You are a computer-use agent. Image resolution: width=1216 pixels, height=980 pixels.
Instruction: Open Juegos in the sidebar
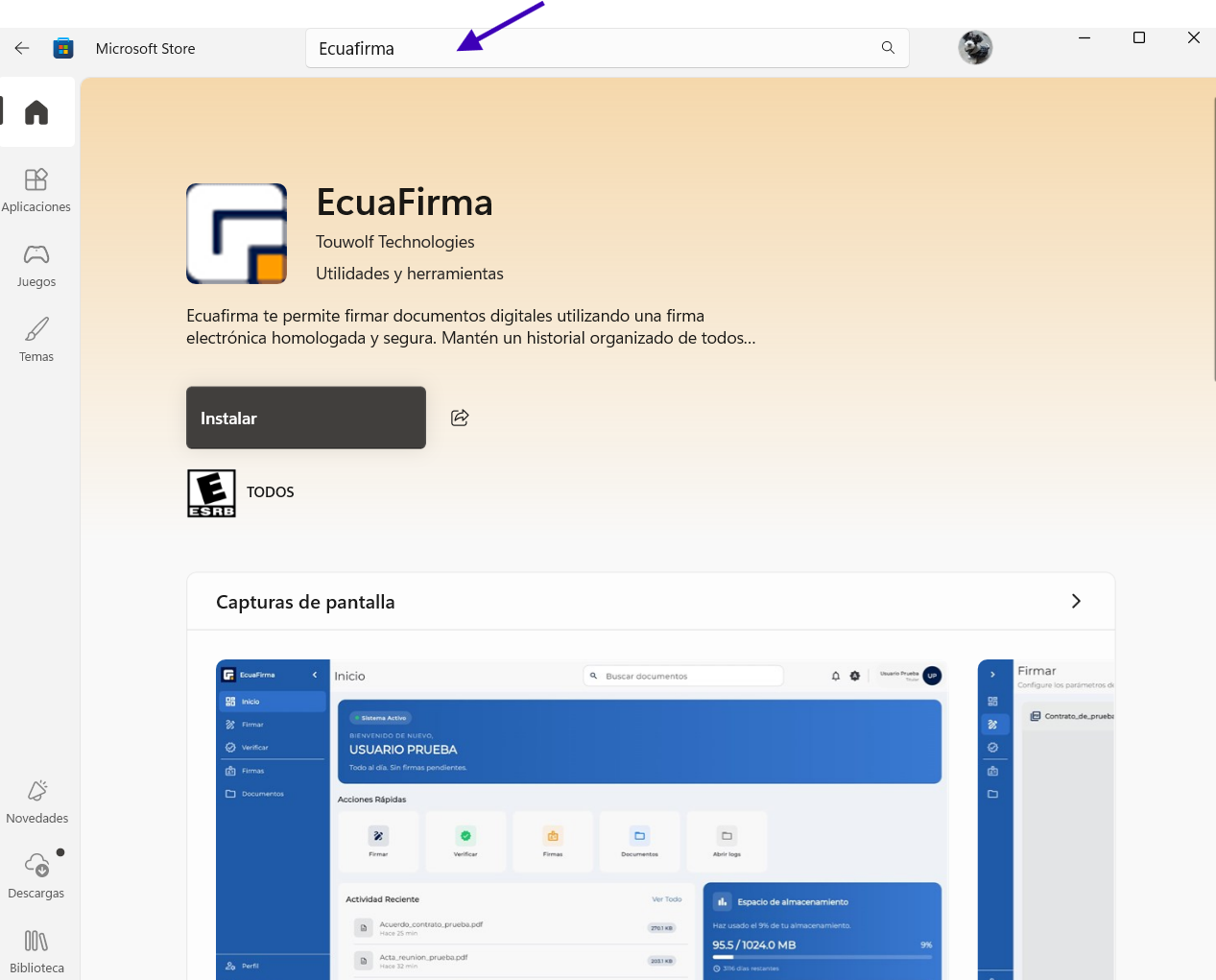36,265
